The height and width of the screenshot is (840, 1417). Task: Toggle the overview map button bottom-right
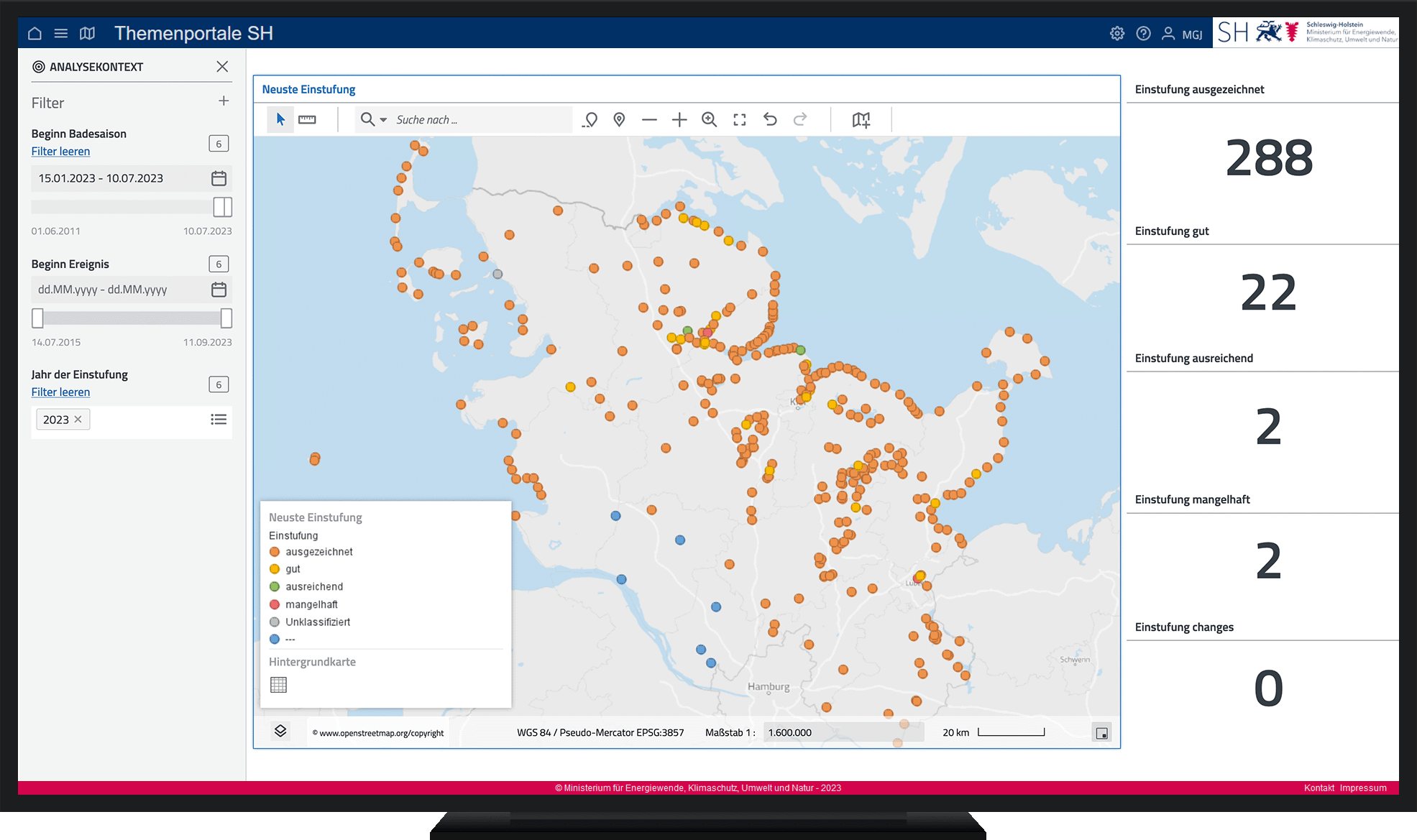(x=1101, y=733)
